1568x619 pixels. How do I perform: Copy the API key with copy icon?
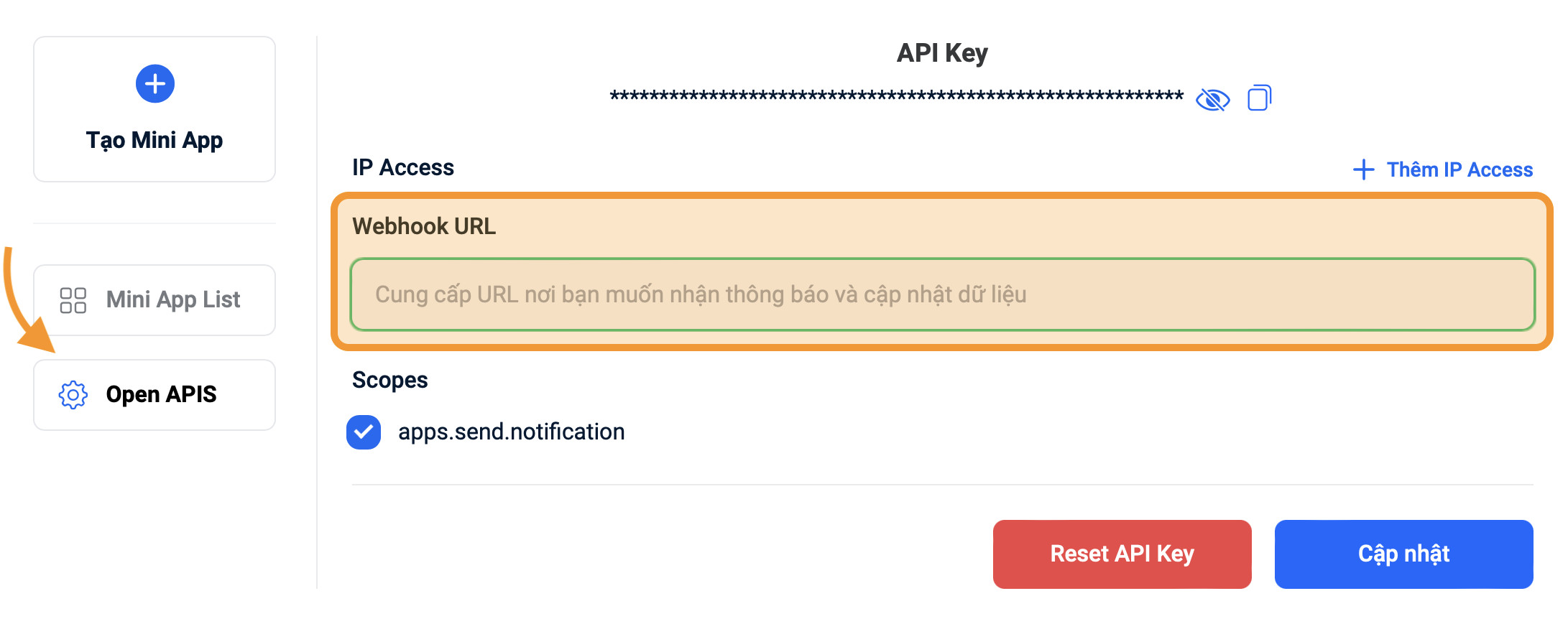[x=1259, y=98]
